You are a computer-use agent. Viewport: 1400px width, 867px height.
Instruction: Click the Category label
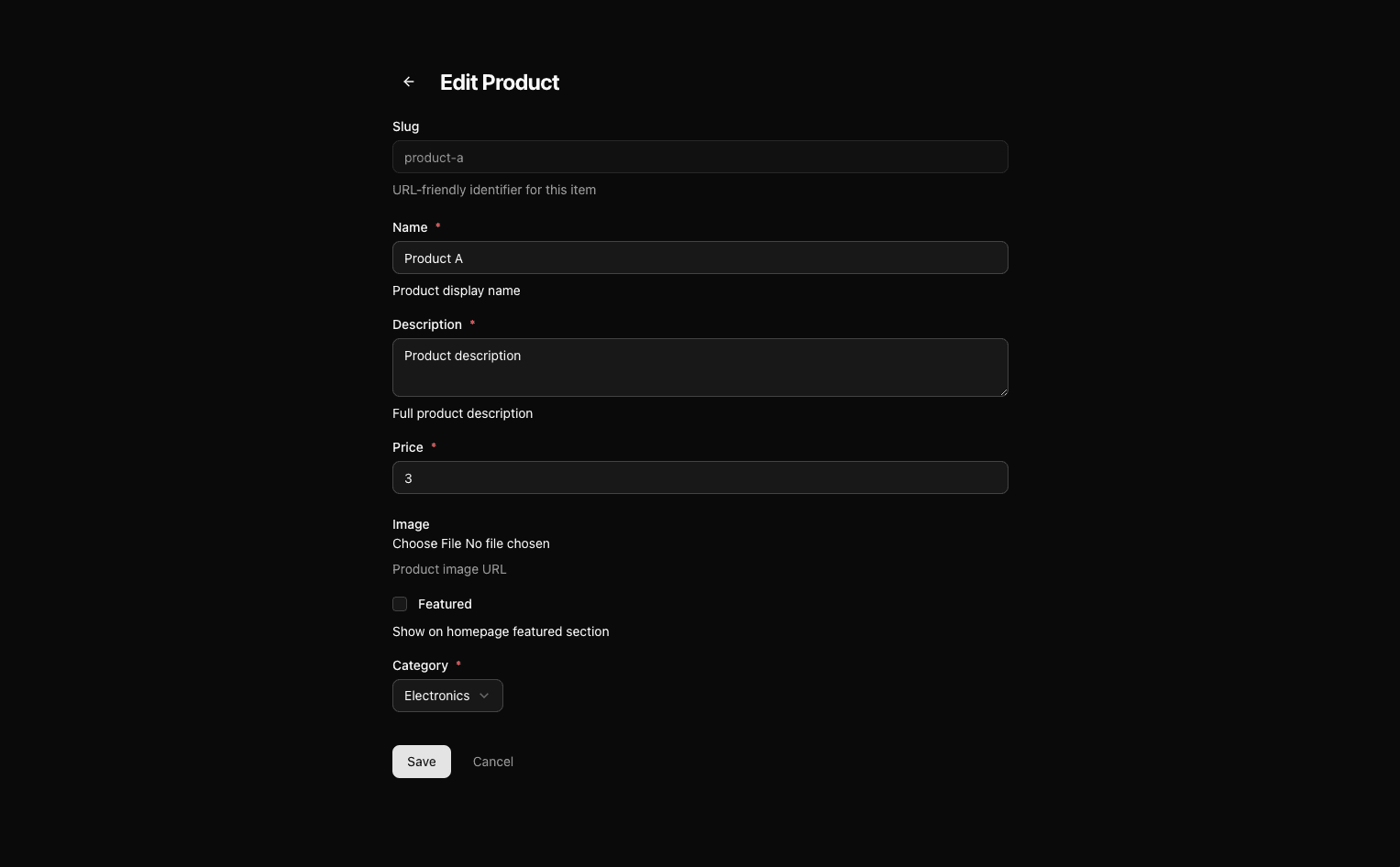click(420, 665)
